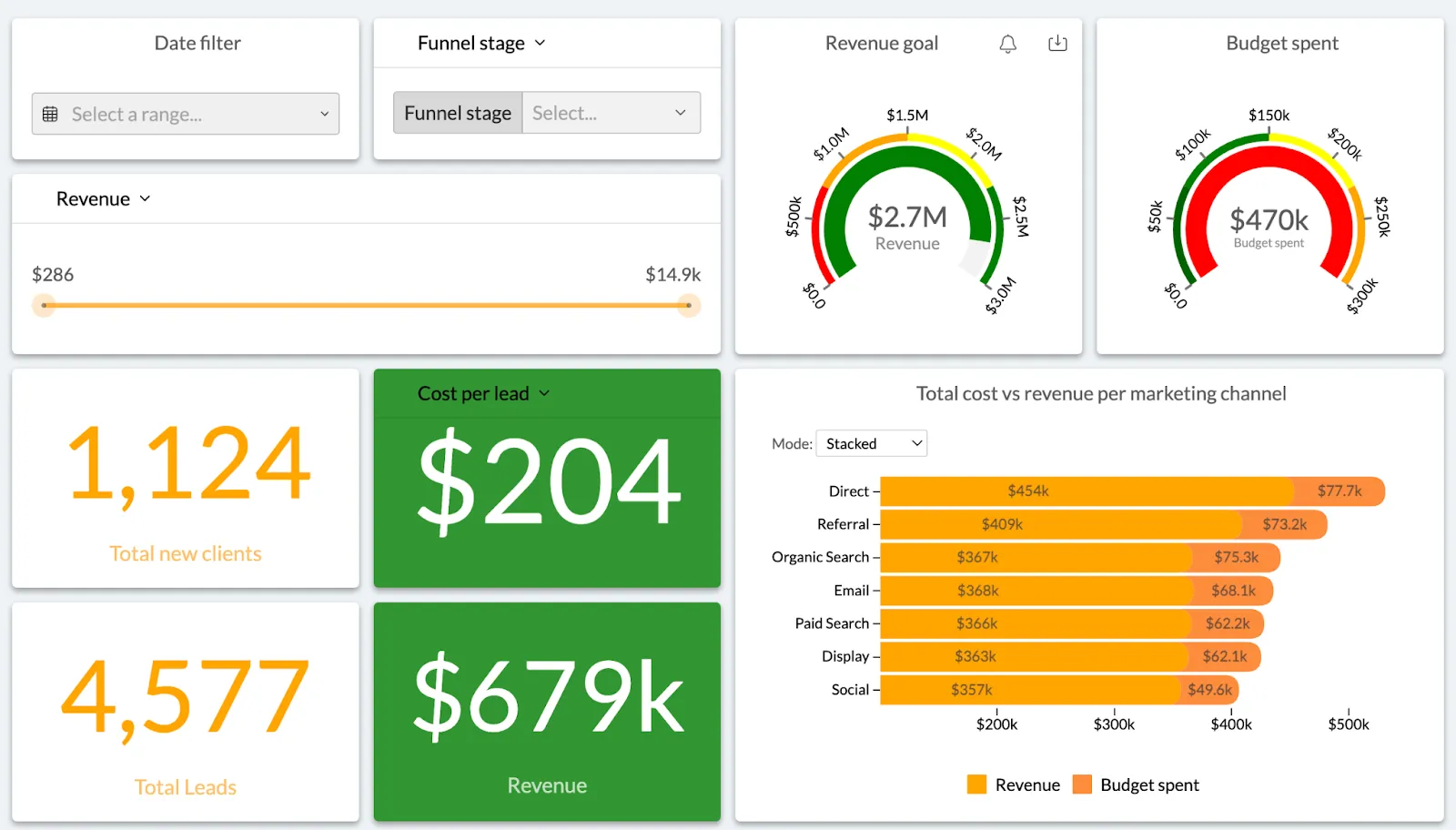Screen dimensions: 1456x830
Task: Click the Direct revenue bar $454k
Action: coord(1087,491)
